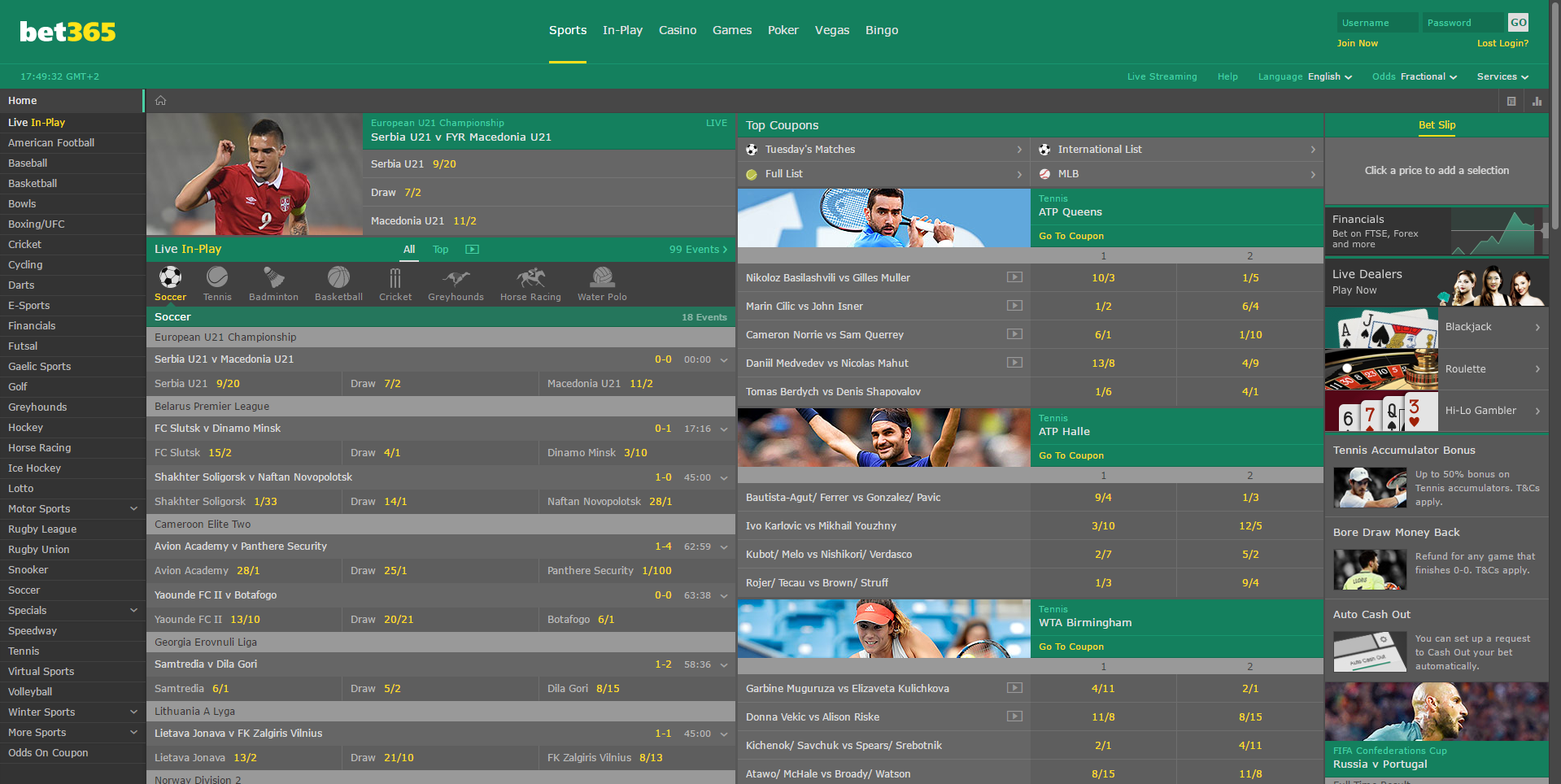1561x784 pixels.
Task: Expand Samtredia v Dila Gori markets
Action: pyautogui.click(x=724, y=664)
